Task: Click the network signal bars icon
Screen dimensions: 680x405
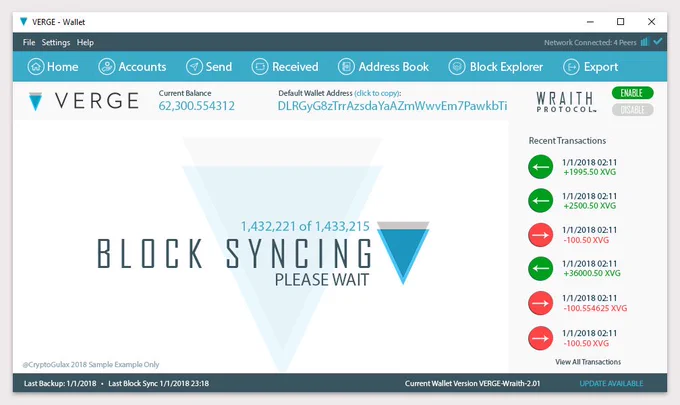Action: click(x=644, y=42)
